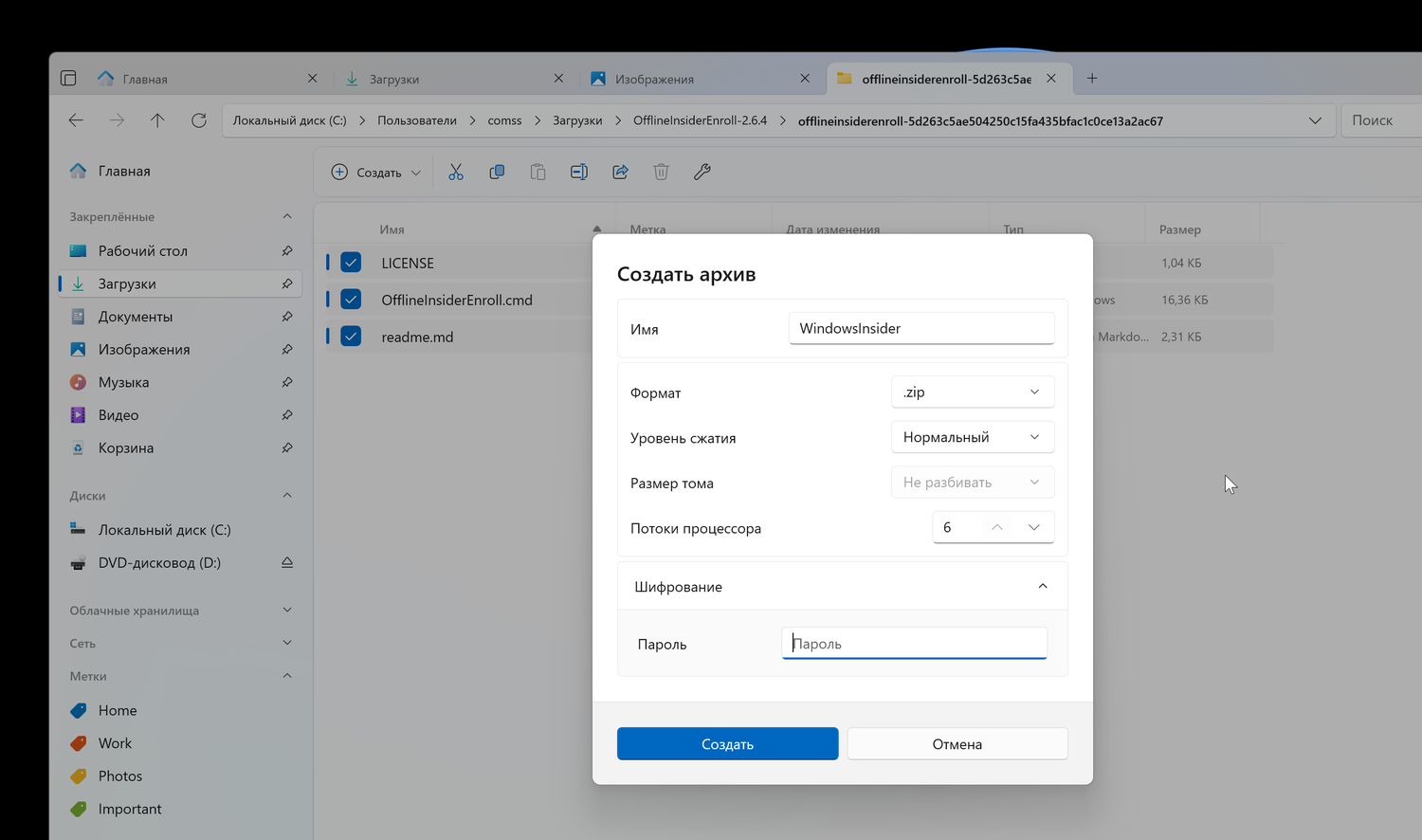Click the scissors Cut icon in toolbar
The width and height of the screenshot is (1422, 840).
(x=456, y=172)
